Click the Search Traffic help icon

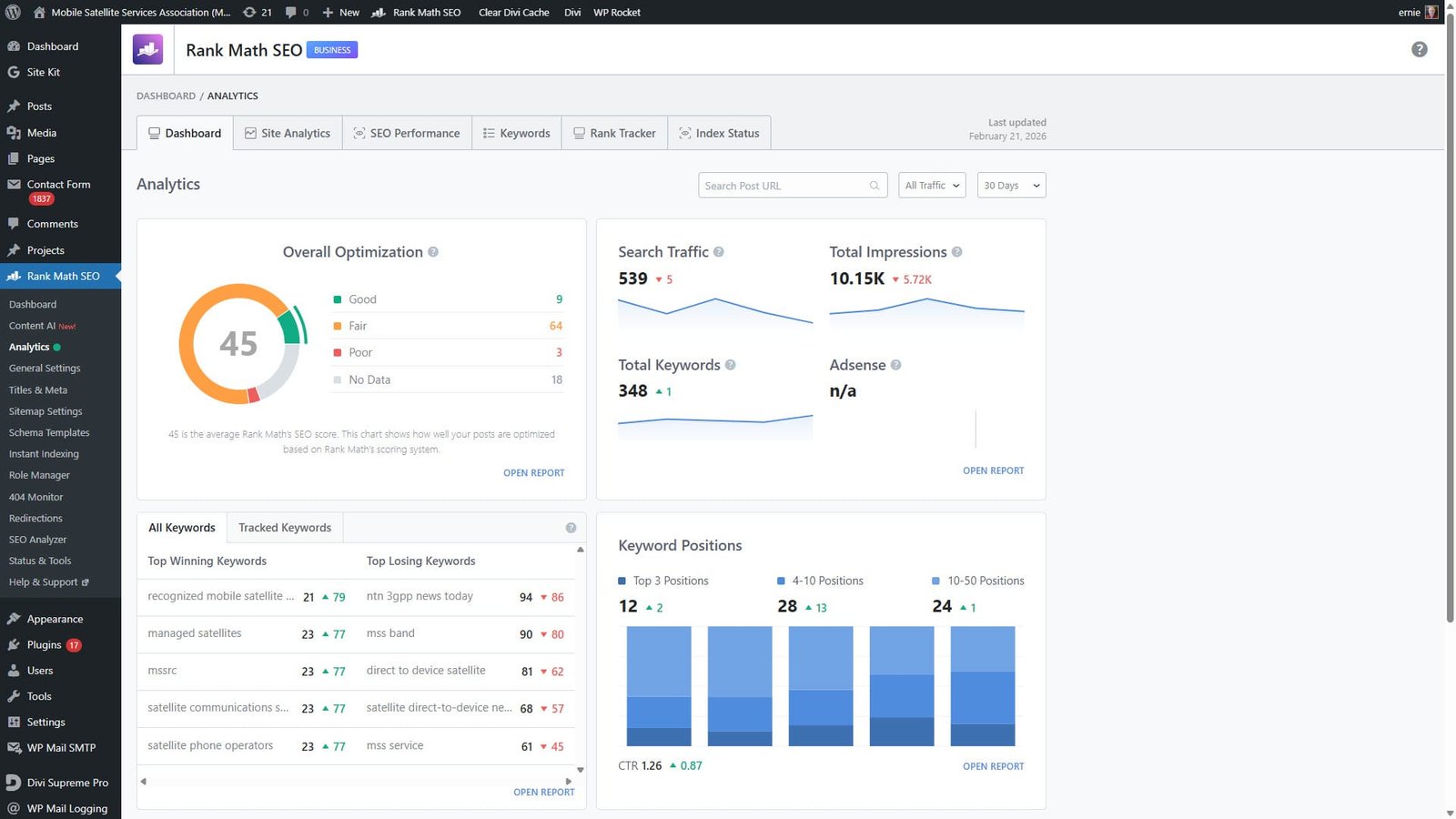[718, 252]
